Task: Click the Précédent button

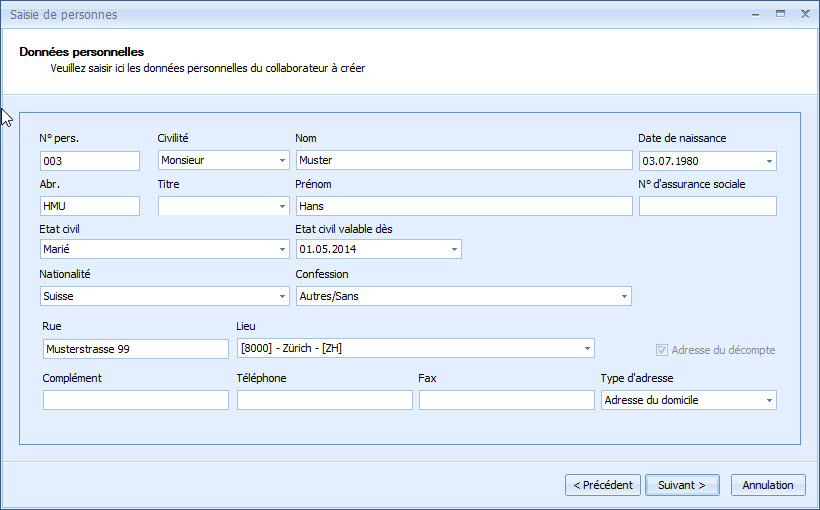Action: (x=603, y=485)
